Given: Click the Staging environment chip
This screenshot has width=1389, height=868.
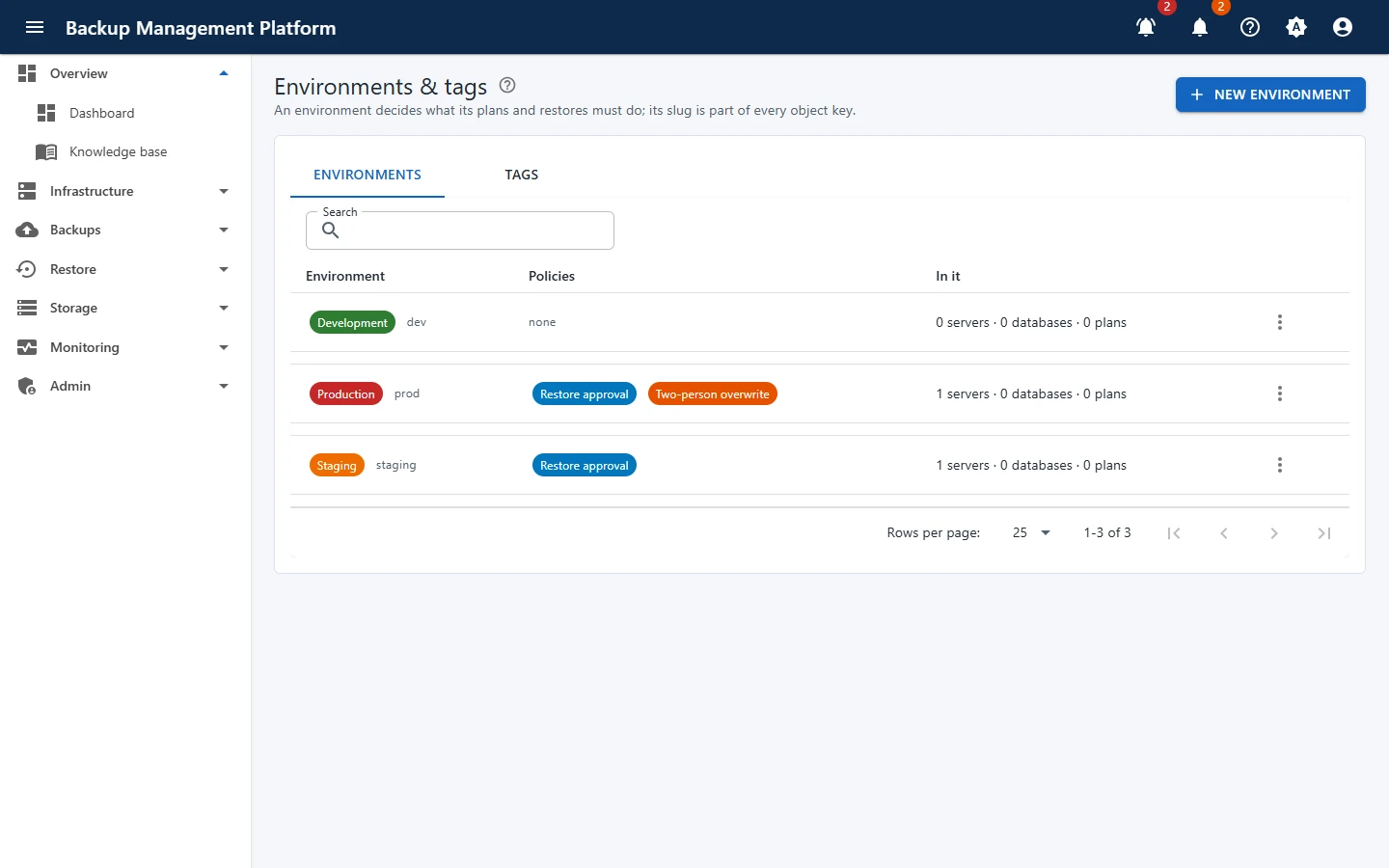Looking at the screenshot, I should pos(337,465).
